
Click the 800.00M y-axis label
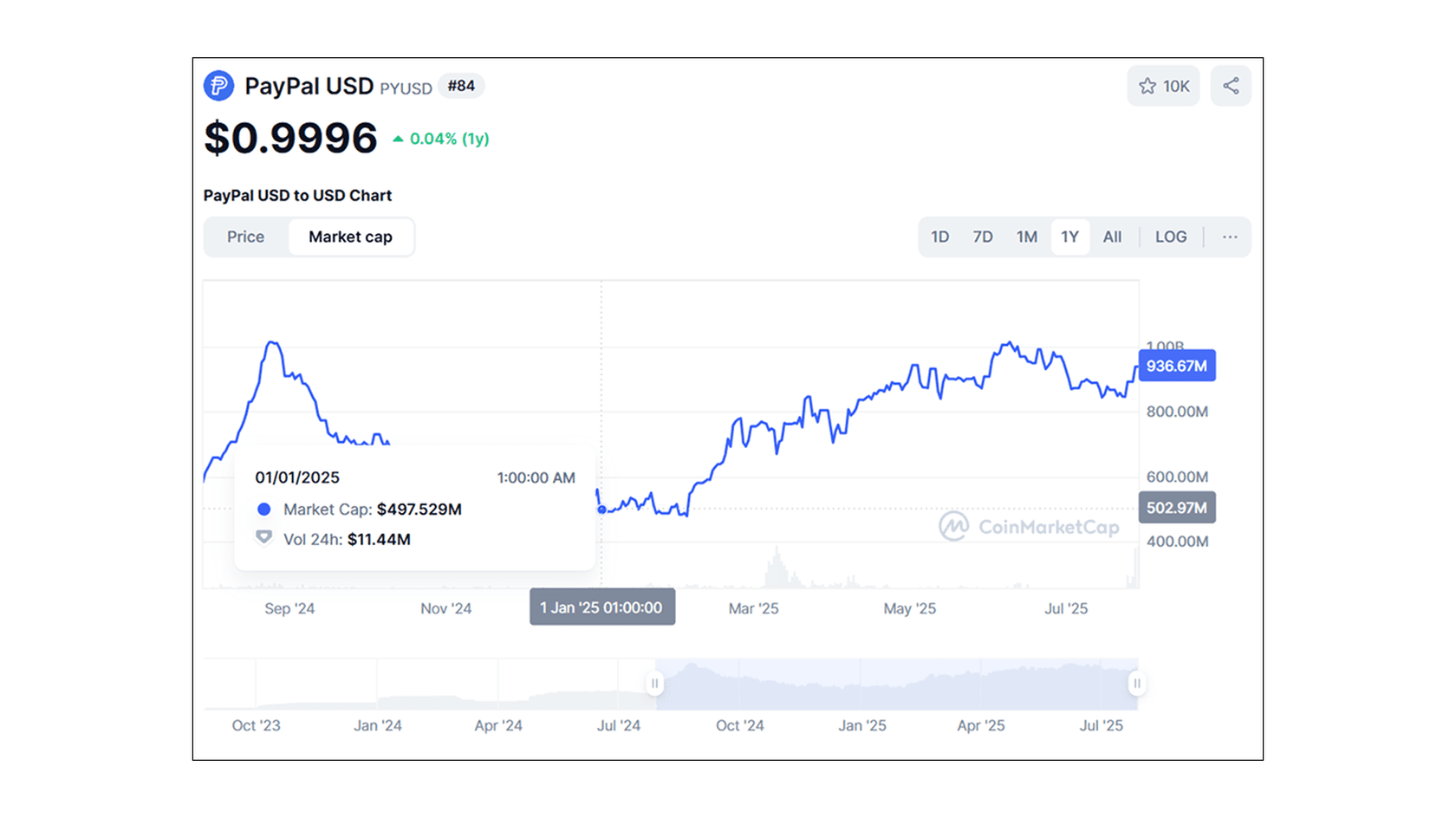tap(1177, 412)
